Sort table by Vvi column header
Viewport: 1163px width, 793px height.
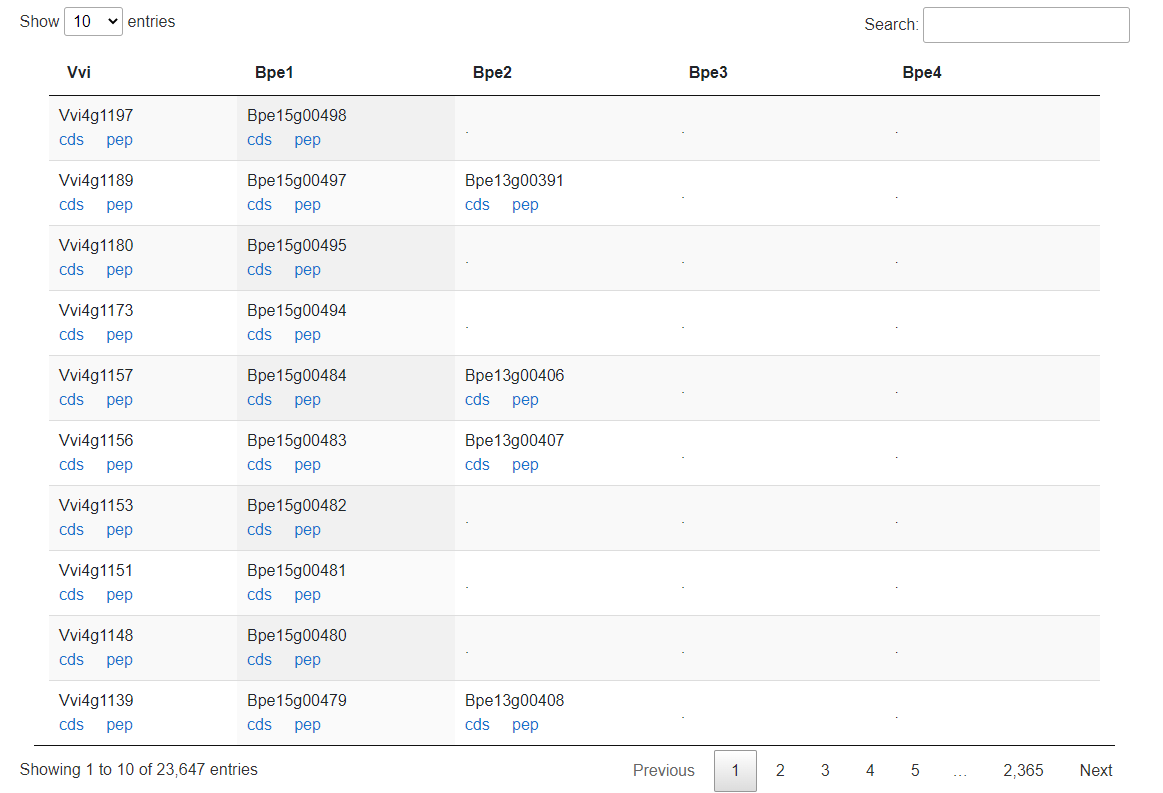tap(79, 73)
